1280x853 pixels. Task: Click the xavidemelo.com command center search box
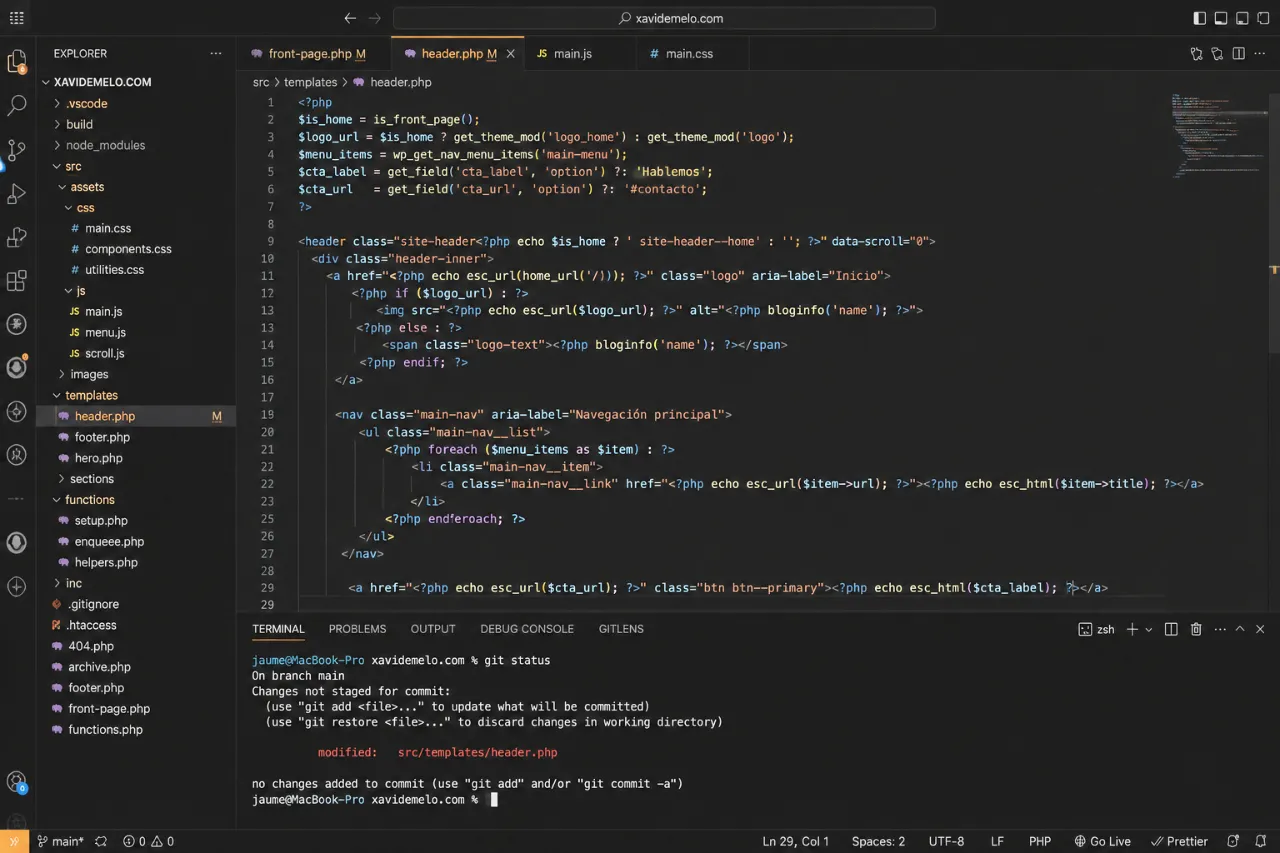(664, 18)
